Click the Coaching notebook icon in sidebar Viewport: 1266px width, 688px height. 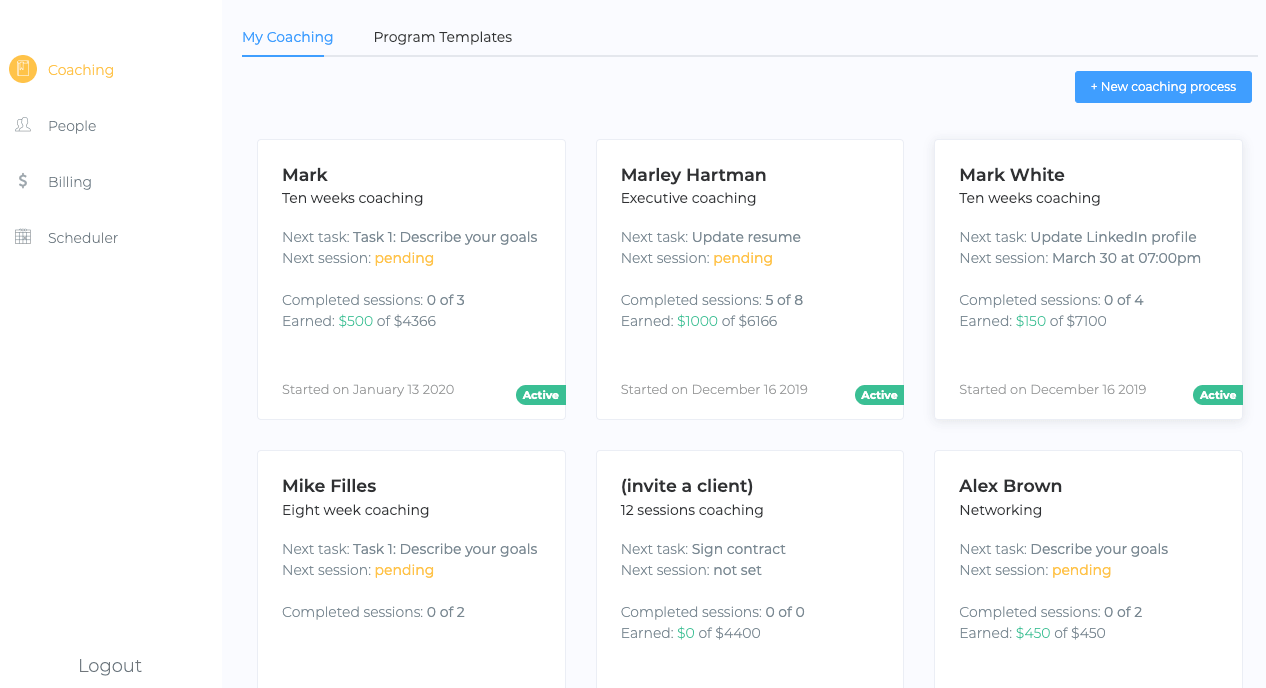(x=23, y=69)
